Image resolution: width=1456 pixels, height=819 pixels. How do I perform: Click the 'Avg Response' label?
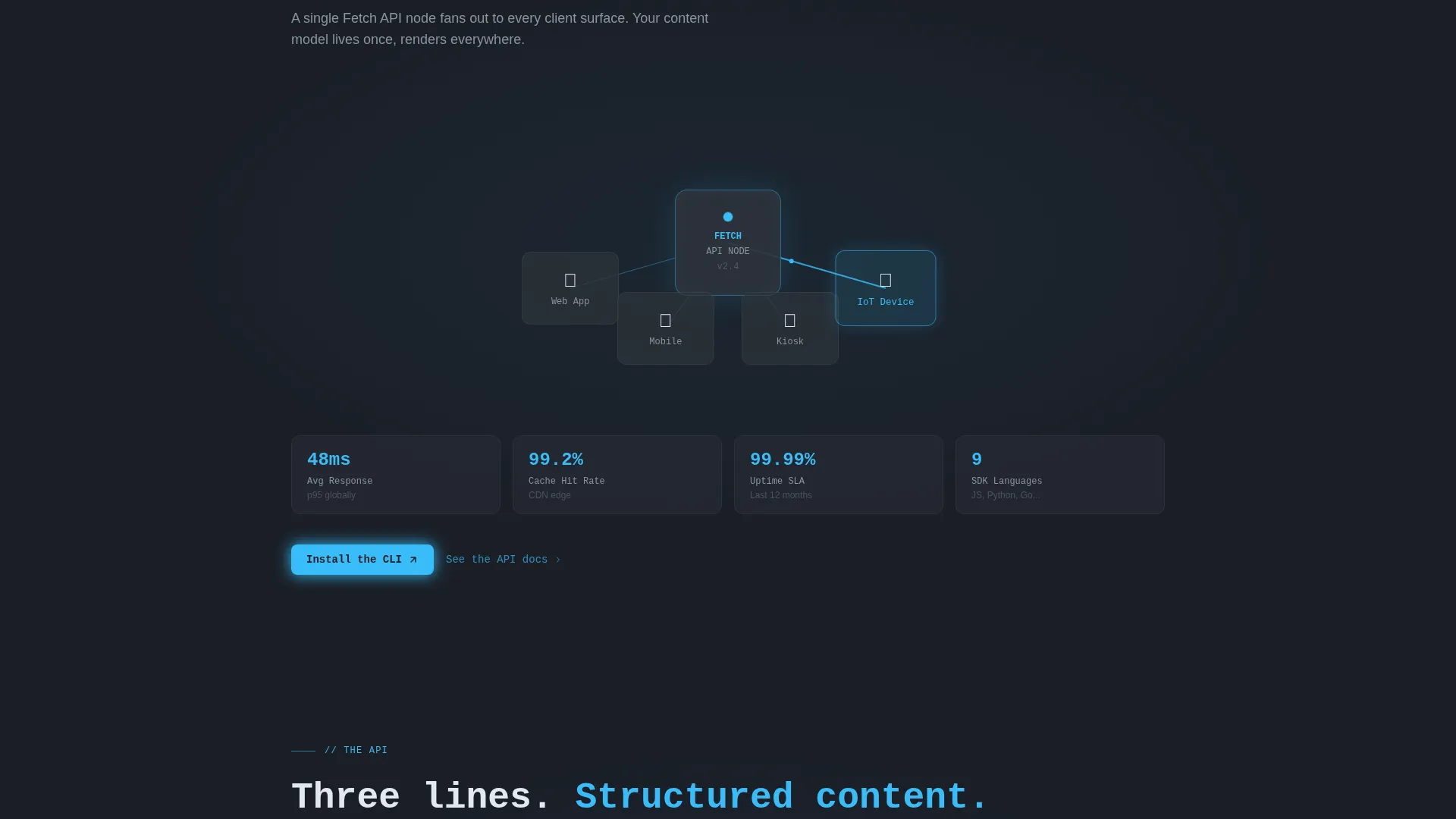click(x=340, y=482)
